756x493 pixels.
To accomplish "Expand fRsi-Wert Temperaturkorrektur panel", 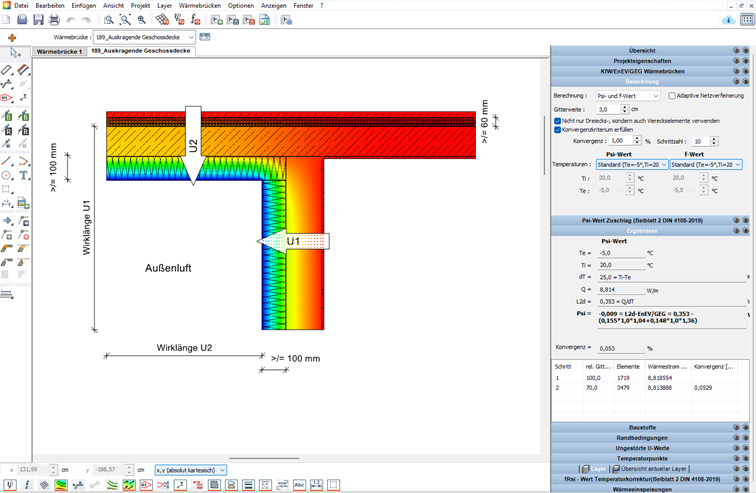I will 650,479.
